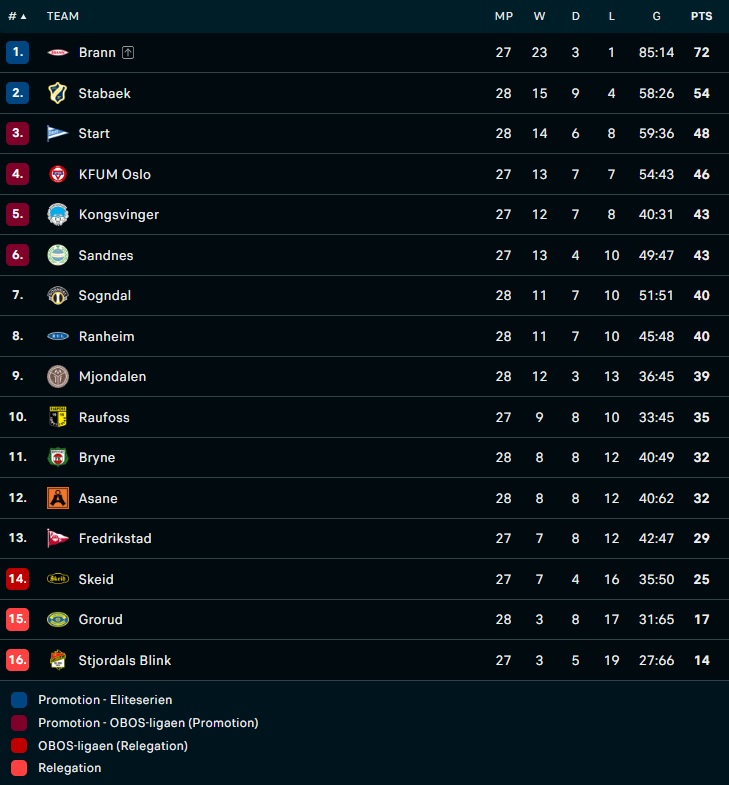Image resolution: width=729 pixels, height=785 pixels.
Task: Click the red Relegation legend swatch
Action: [19, 768]
